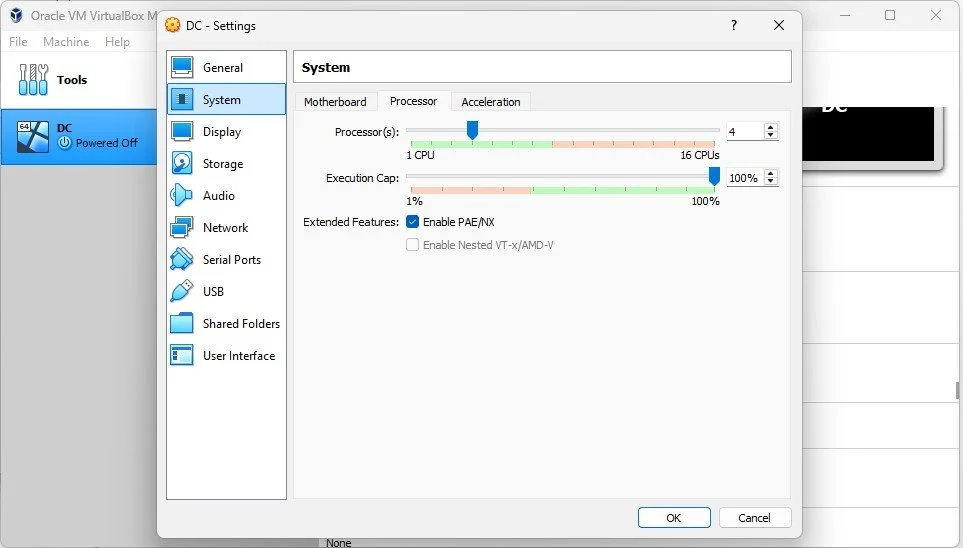Click the Execution Cap percentage field
Screen dimensions: 963x548
click(x=745, y=178)
